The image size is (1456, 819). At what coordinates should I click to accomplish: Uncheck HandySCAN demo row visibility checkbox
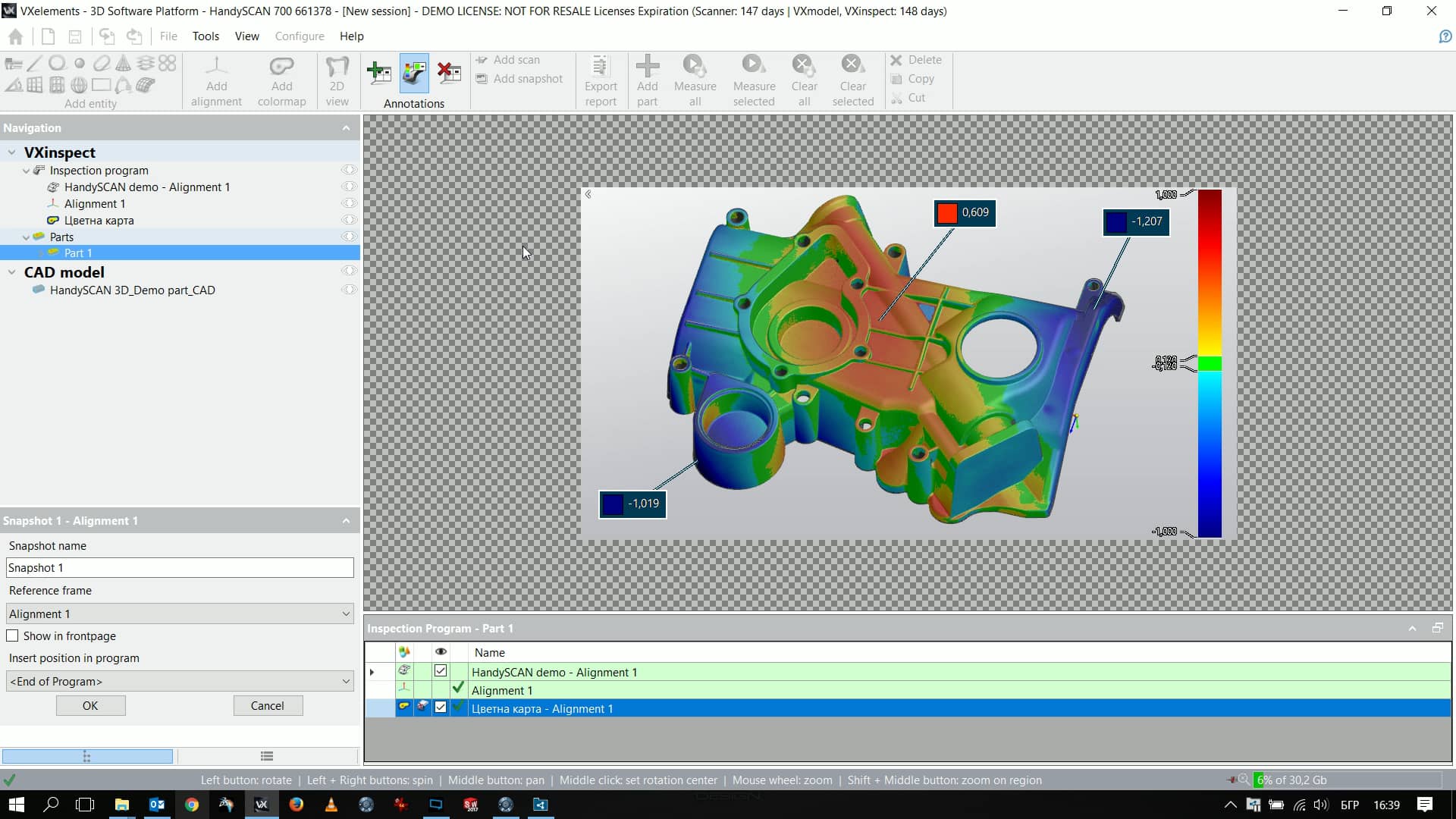(x=441, y=671)
